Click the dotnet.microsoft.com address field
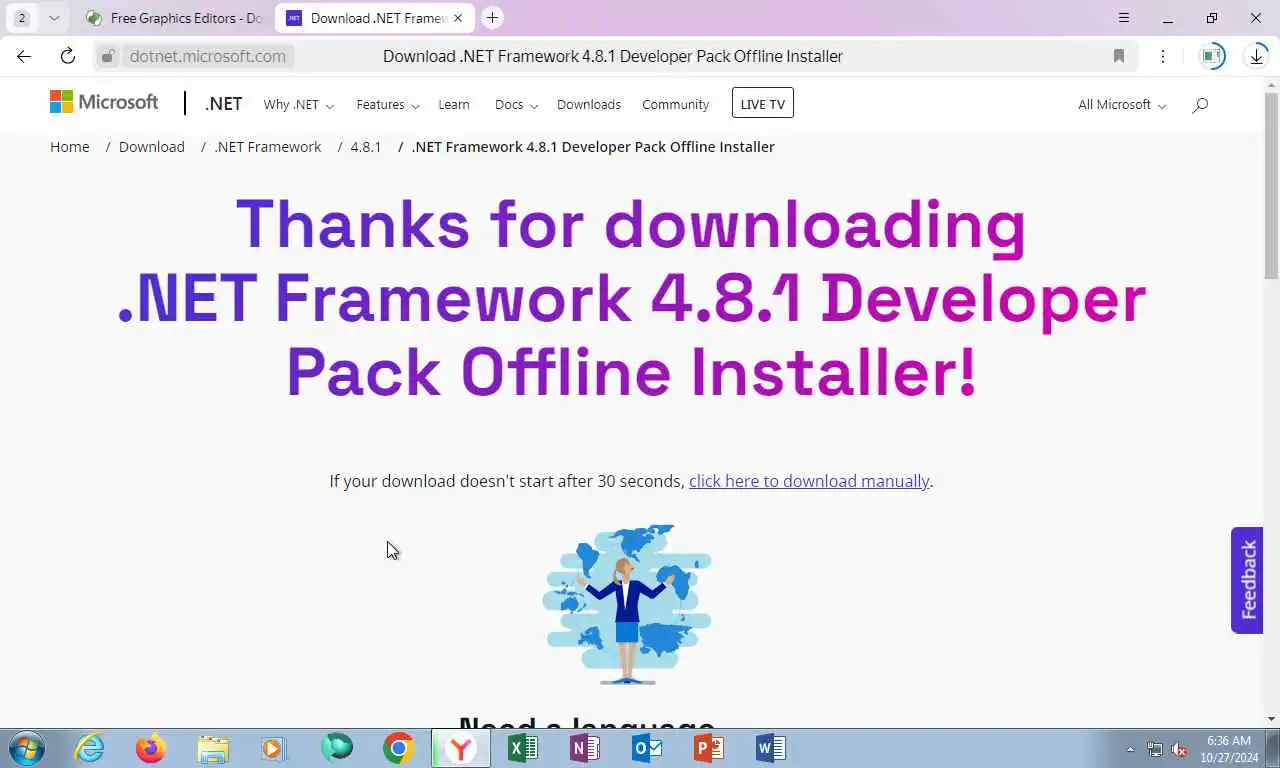The width and height of the screenshot is (1280, 768). click(208, 56)
